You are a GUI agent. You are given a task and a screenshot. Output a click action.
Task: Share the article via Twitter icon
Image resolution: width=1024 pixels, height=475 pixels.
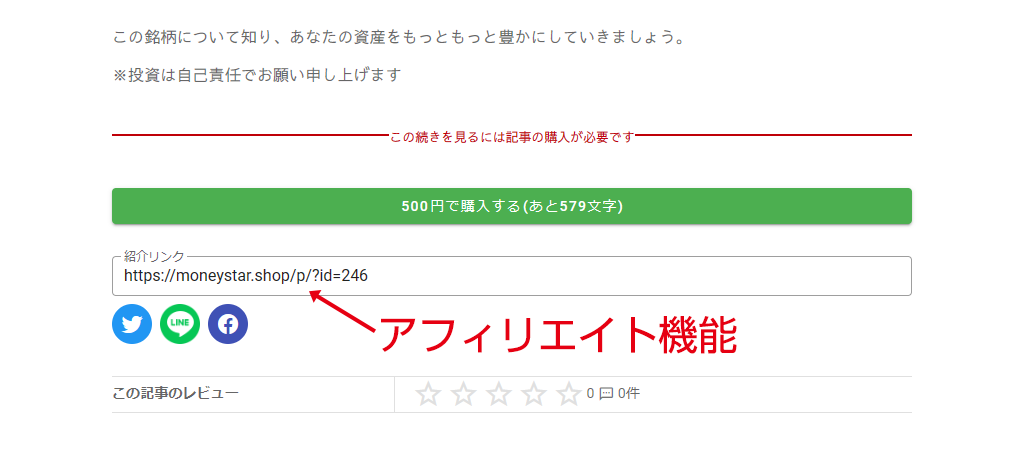coord(132,324)
